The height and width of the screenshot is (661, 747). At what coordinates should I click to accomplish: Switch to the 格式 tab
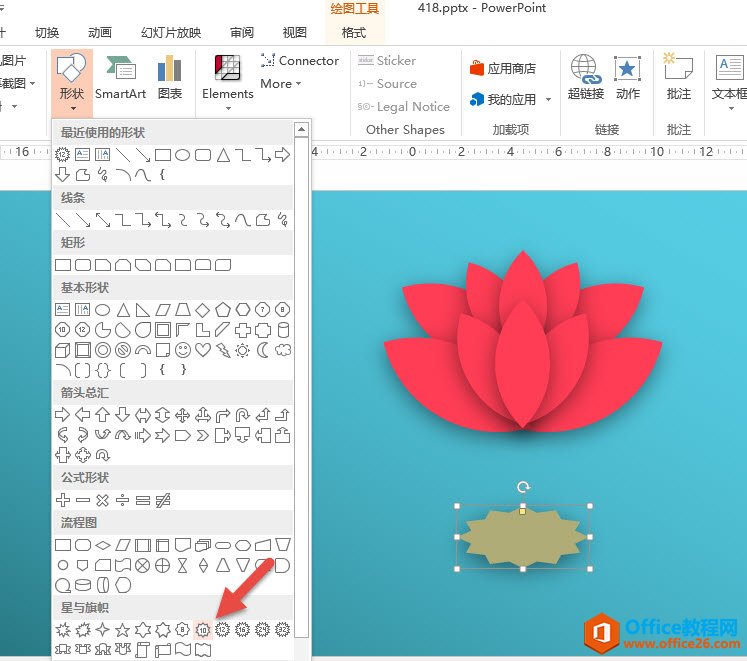point(354,32)
